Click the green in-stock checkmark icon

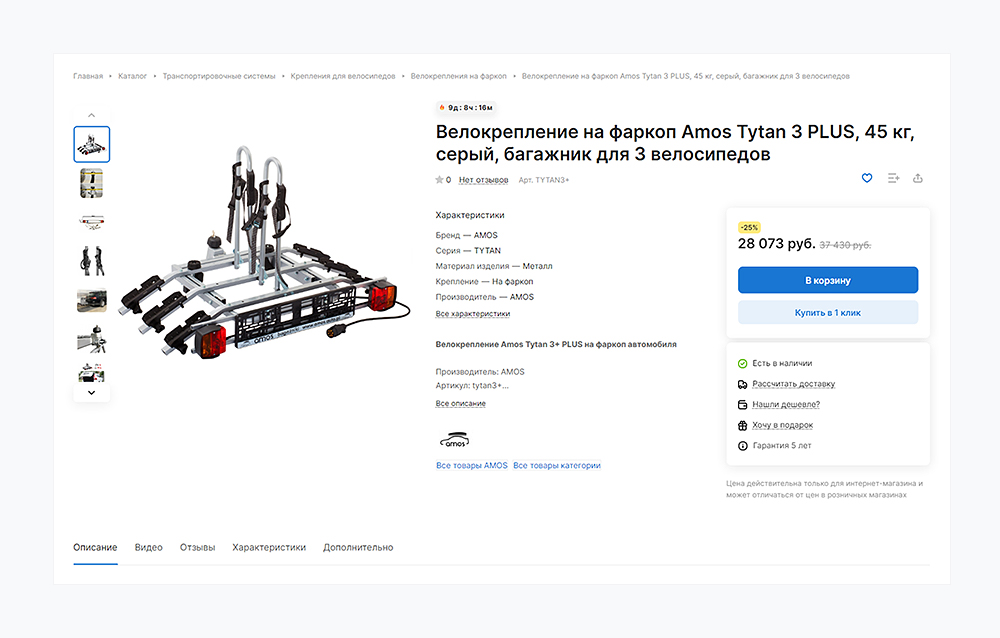tap(742, 364)
